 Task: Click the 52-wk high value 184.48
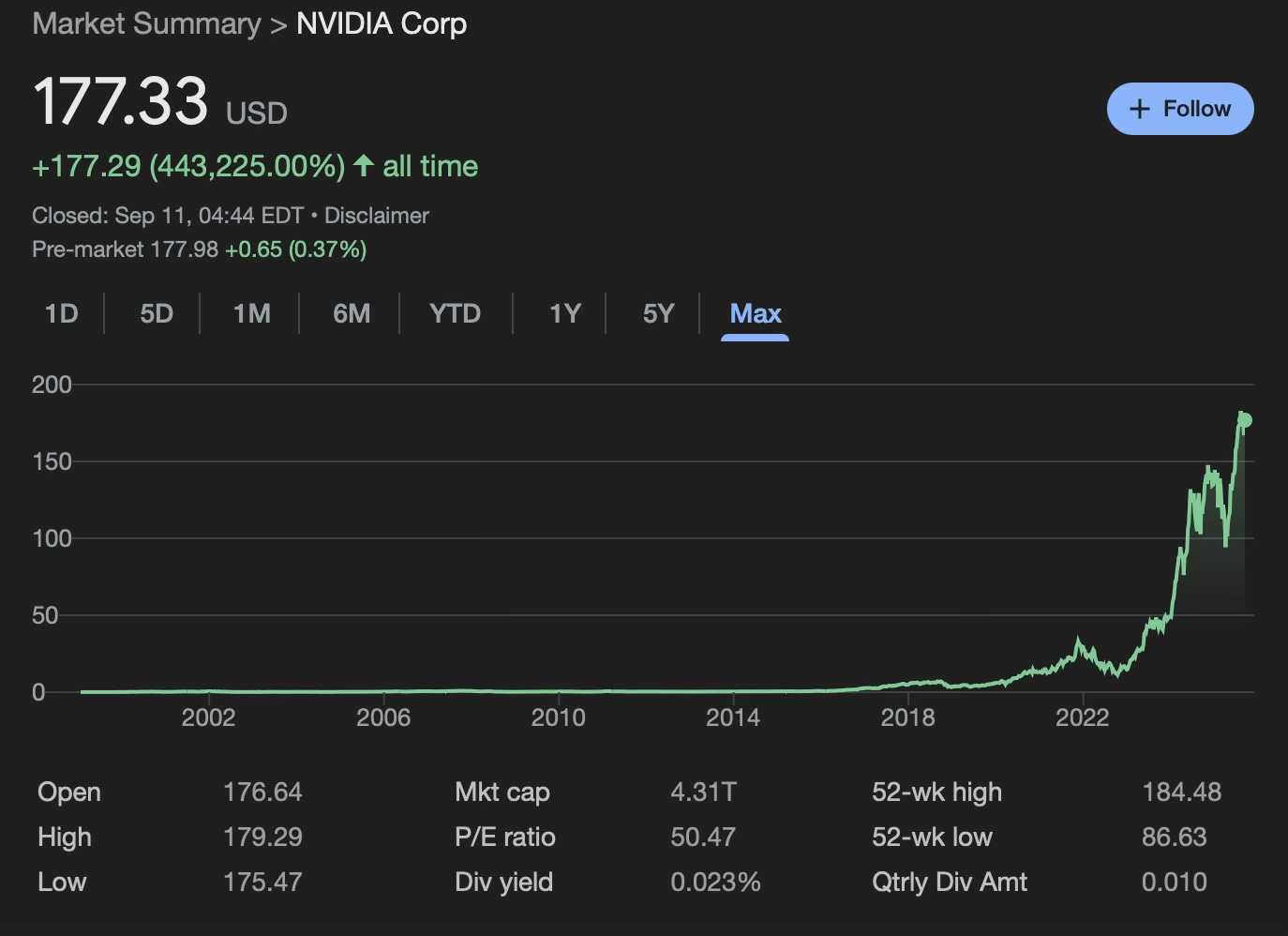1182,792
